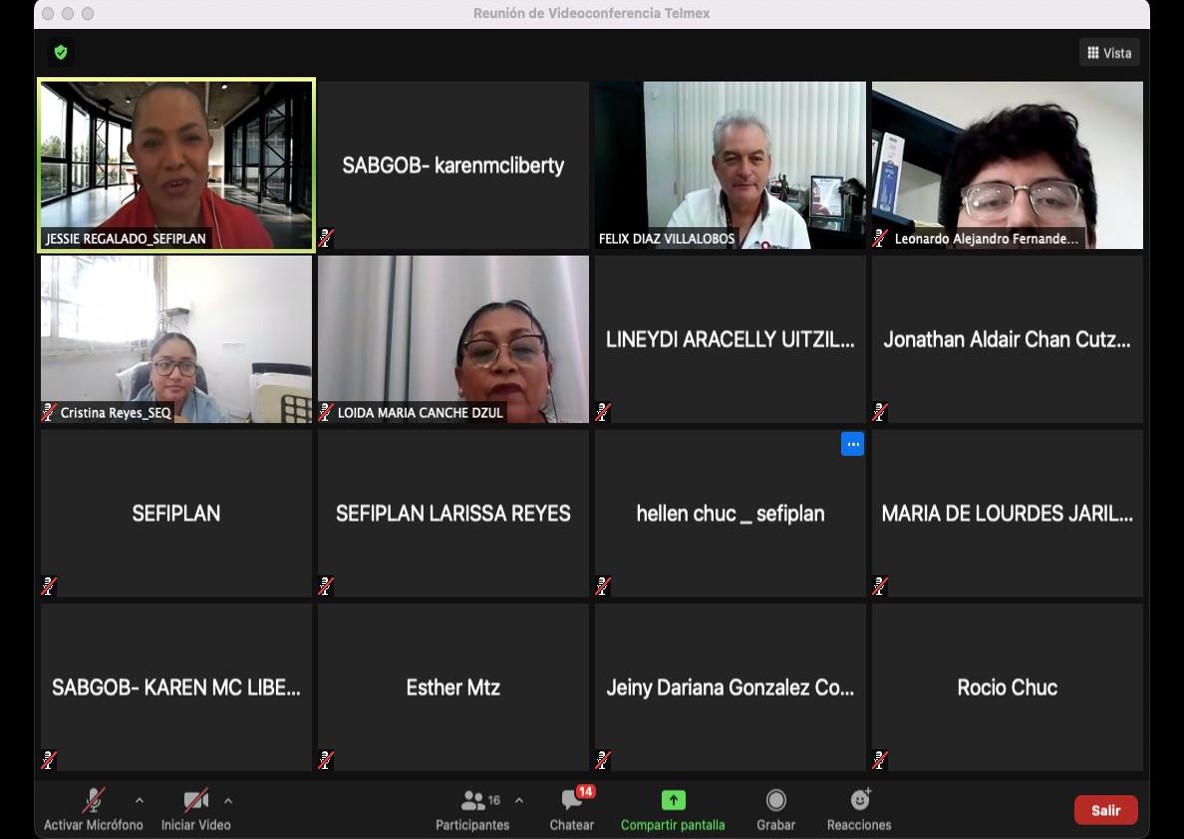The width and height of the screenshot is (1184, 839).
Task: Open the Vista layout menu
Action: pos(1109,53)
